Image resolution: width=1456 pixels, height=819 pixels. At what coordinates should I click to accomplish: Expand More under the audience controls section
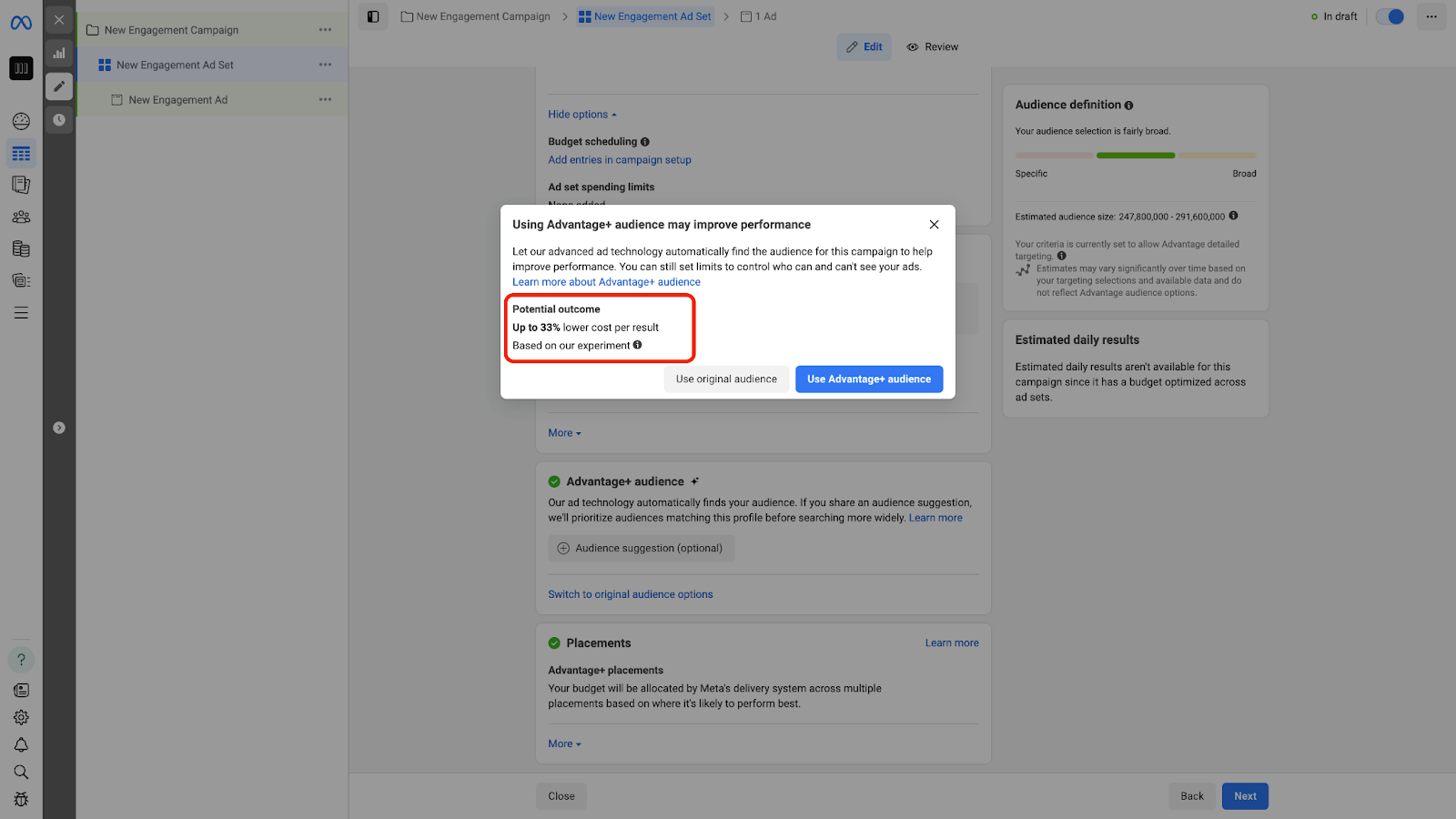coord(564,433)
